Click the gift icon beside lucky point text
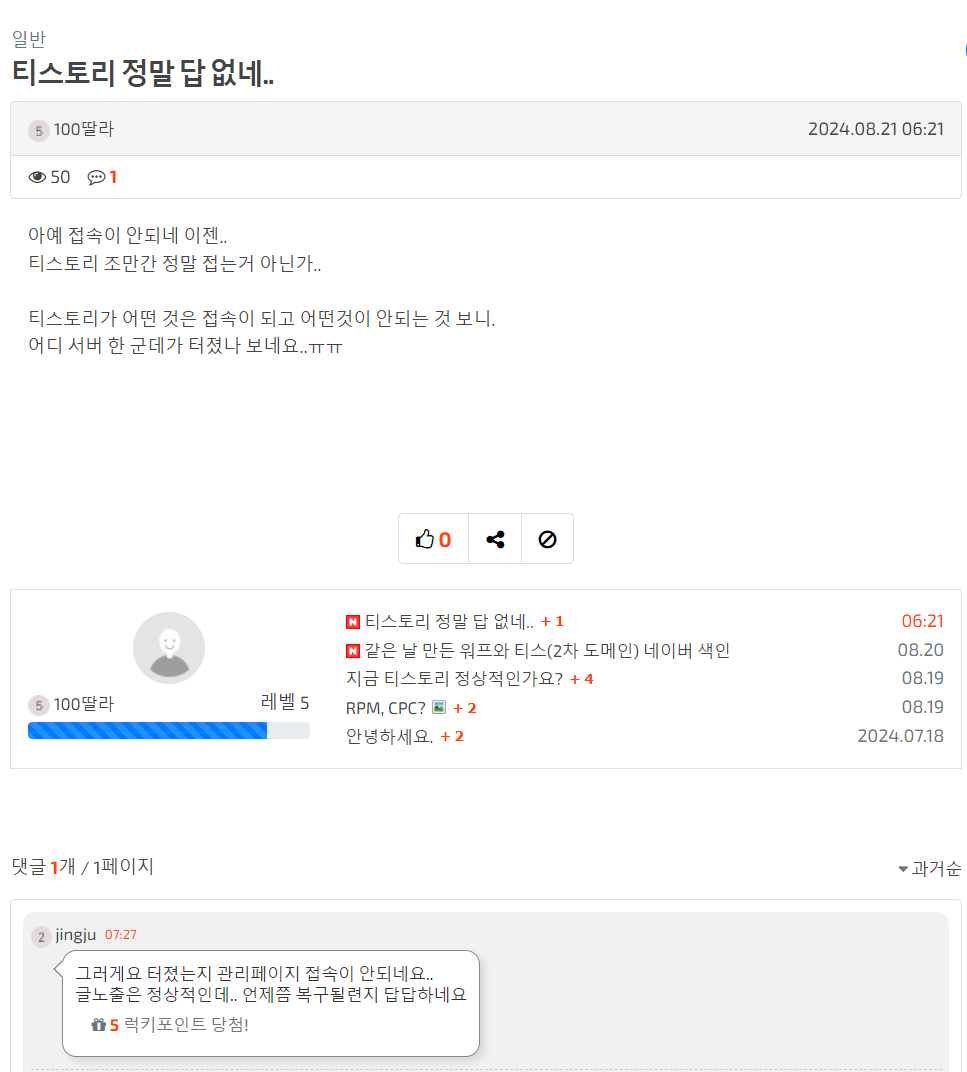The width and height of the screenshot is (967, 1072). (x=98, y=1024)
